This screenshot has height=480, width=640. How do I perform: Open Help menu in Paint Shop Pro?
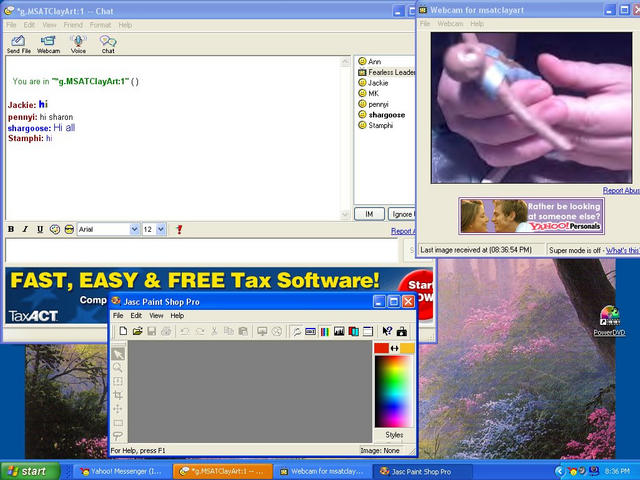point(177,316)
